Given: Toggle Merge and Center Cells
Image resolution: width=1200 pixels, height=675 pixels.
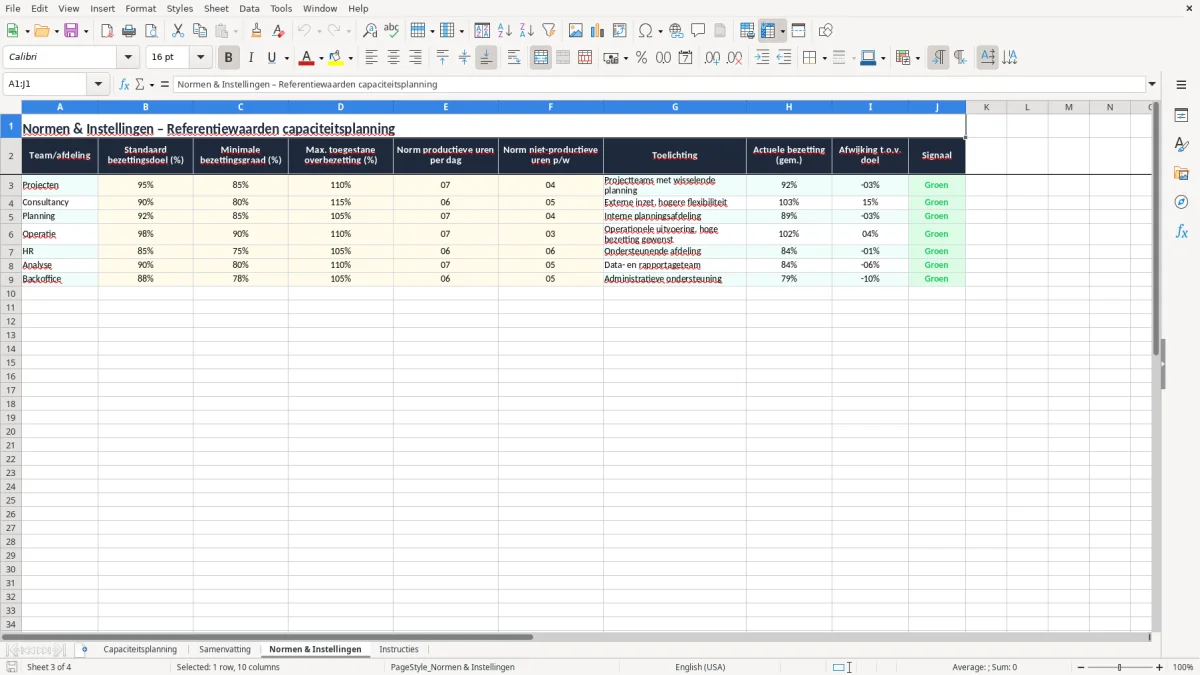Looking at the screenshot, I should pyautogui.click(x=541, y=58).
